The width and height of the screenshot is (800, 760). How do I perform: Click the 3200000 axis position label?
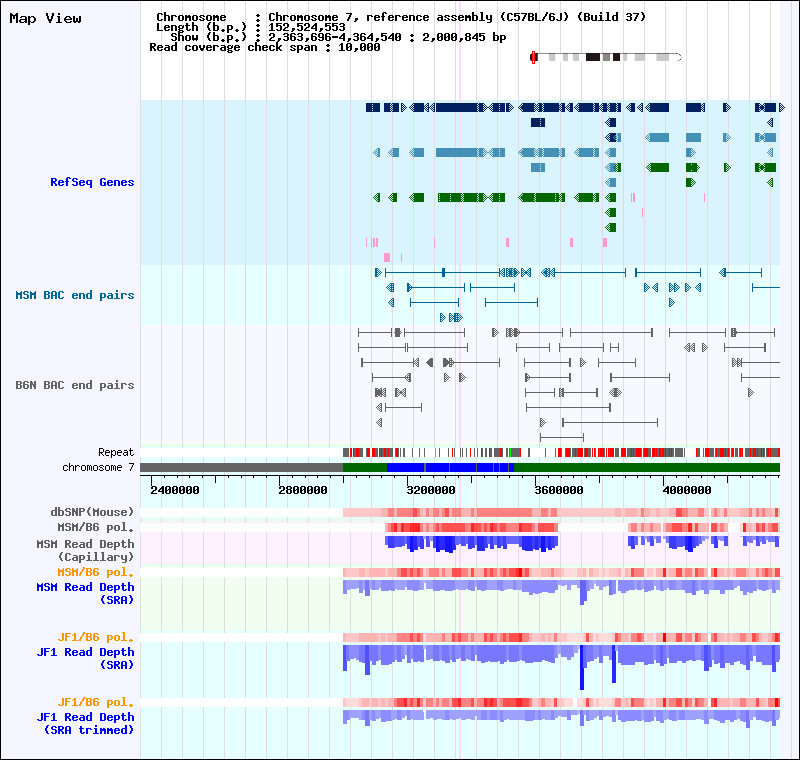431,490
